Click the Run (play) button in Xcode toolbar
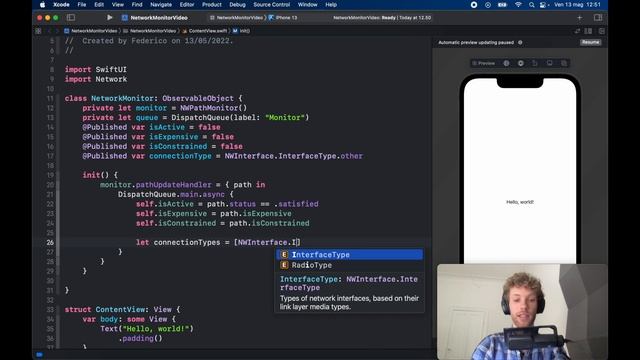Screen dimensions: 640x360 coord(109,18)
